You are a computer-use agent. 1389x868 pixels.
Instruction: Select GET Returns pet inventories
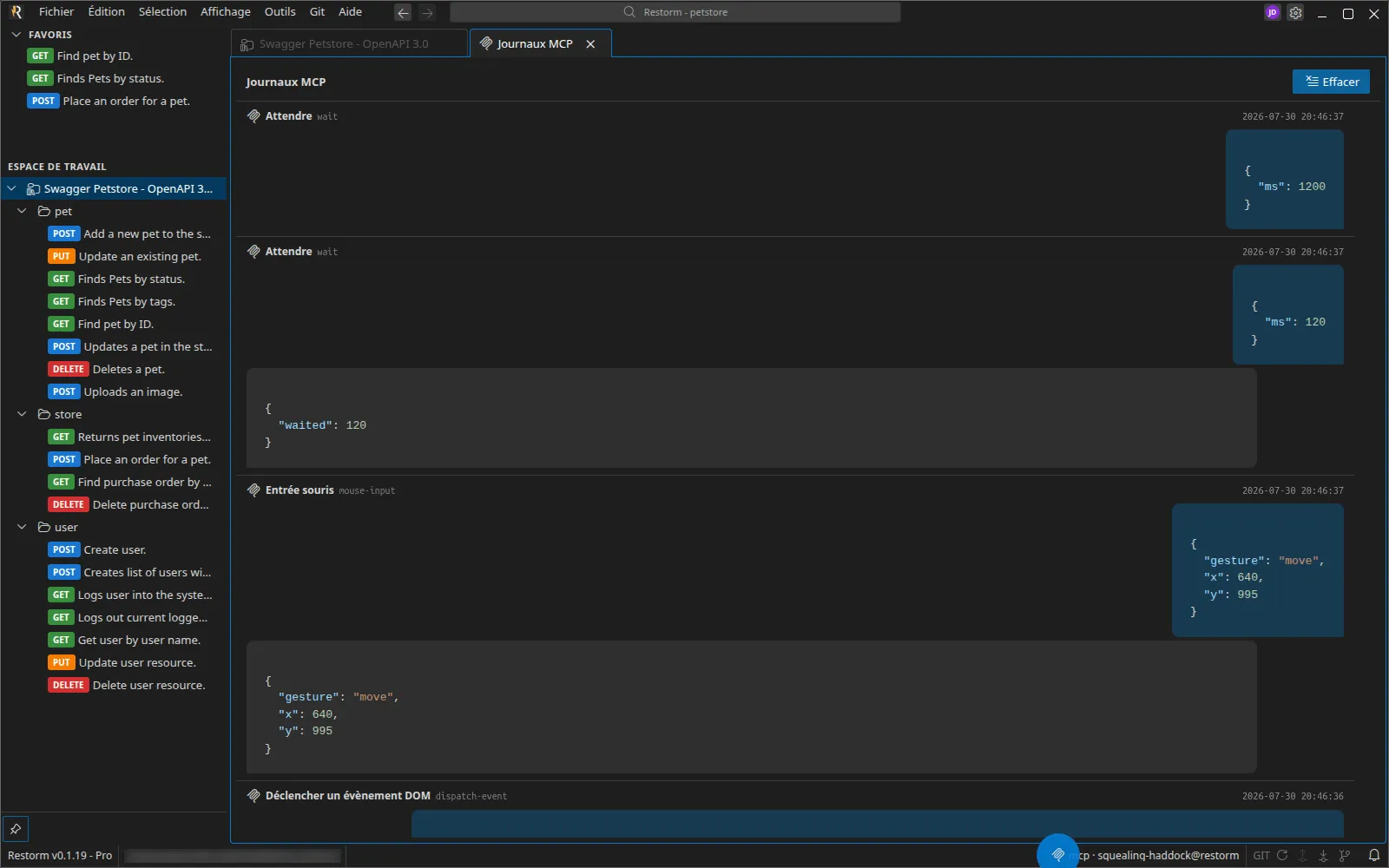[114, 437]
